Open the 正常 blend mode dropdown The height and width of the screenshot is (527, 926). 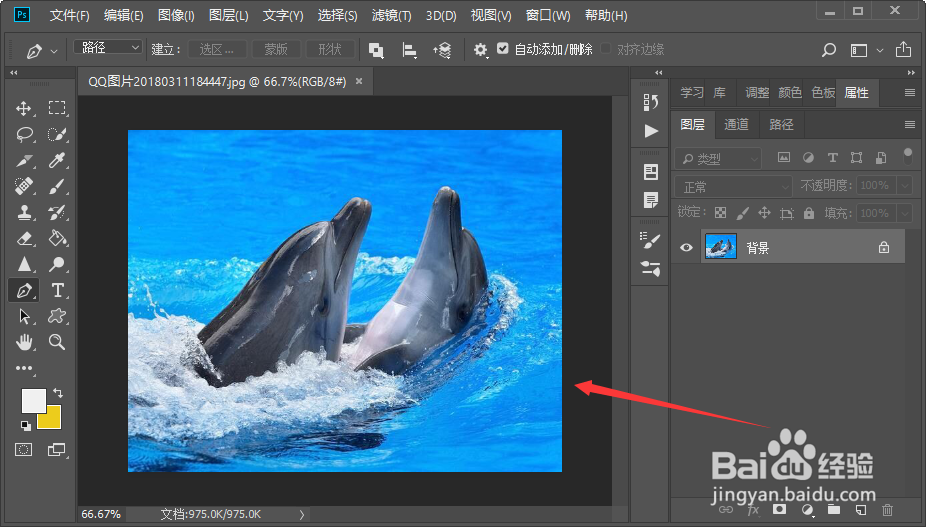pyautogui.click(x=733, y=187)
